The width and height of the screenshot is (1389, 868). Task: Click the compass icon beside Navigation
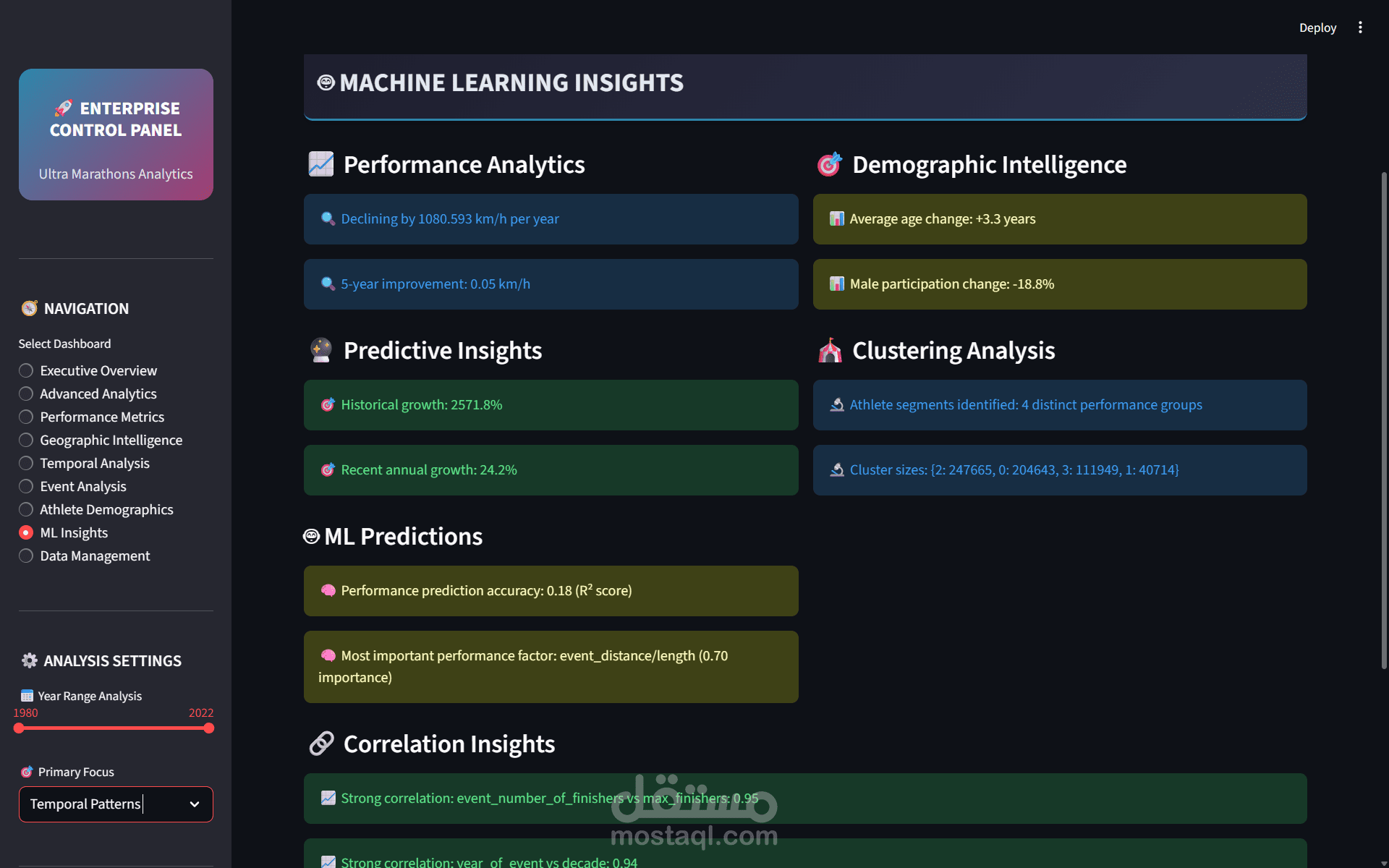point(29,309)
